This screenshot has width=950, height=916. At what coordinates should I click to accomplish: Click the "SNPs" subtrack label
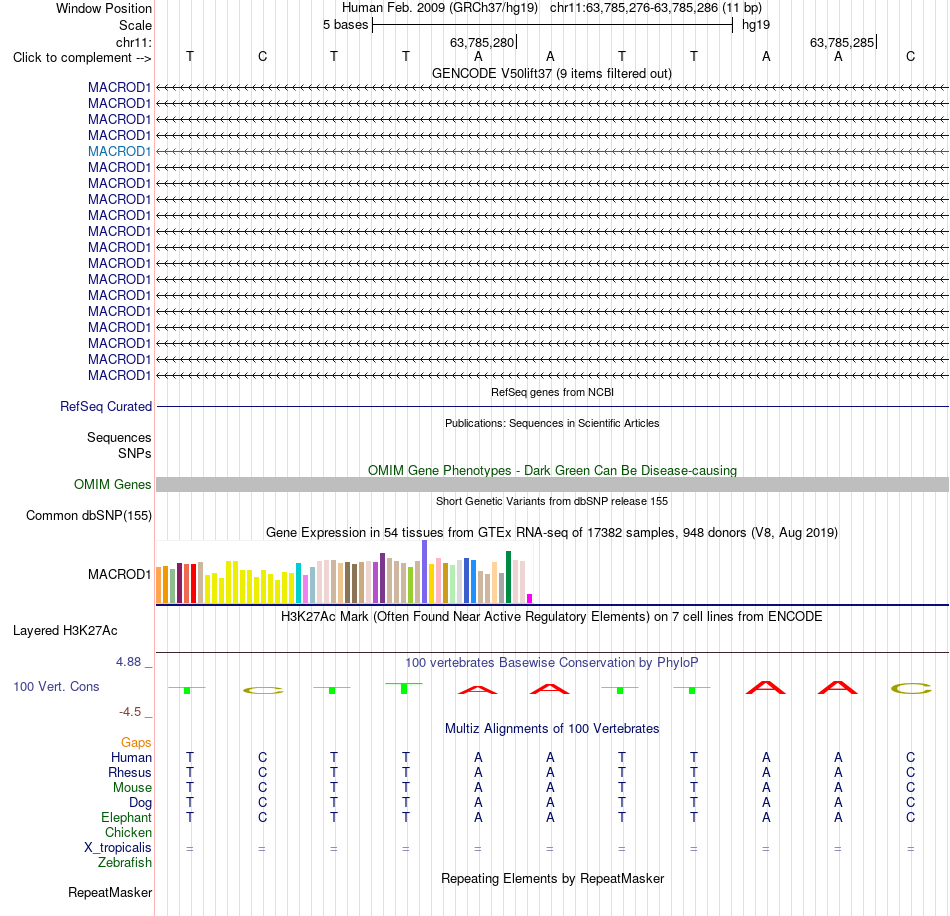coord(135,453)
